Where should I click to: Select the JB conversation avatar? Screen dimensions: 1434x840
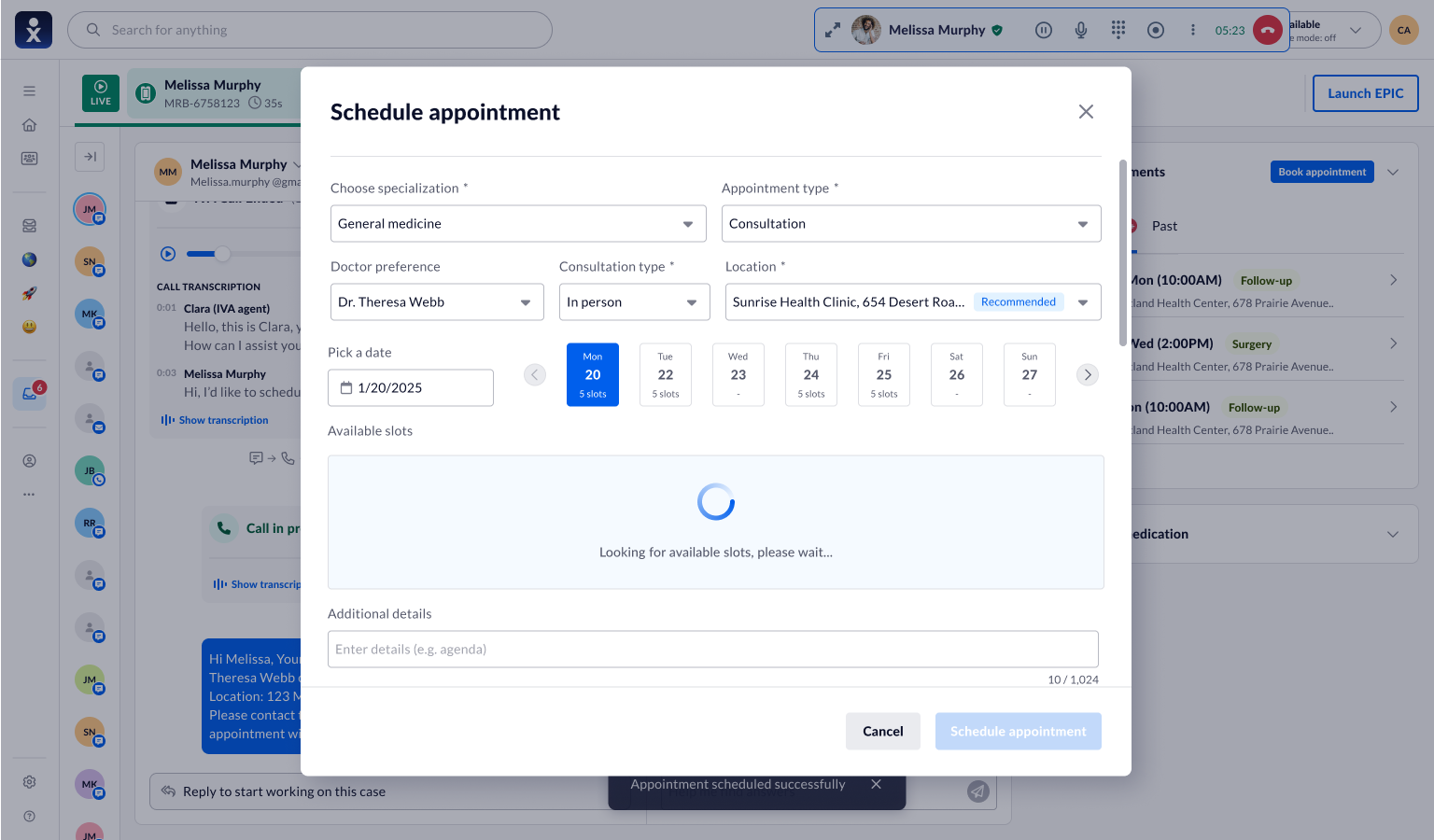[90, 470]
